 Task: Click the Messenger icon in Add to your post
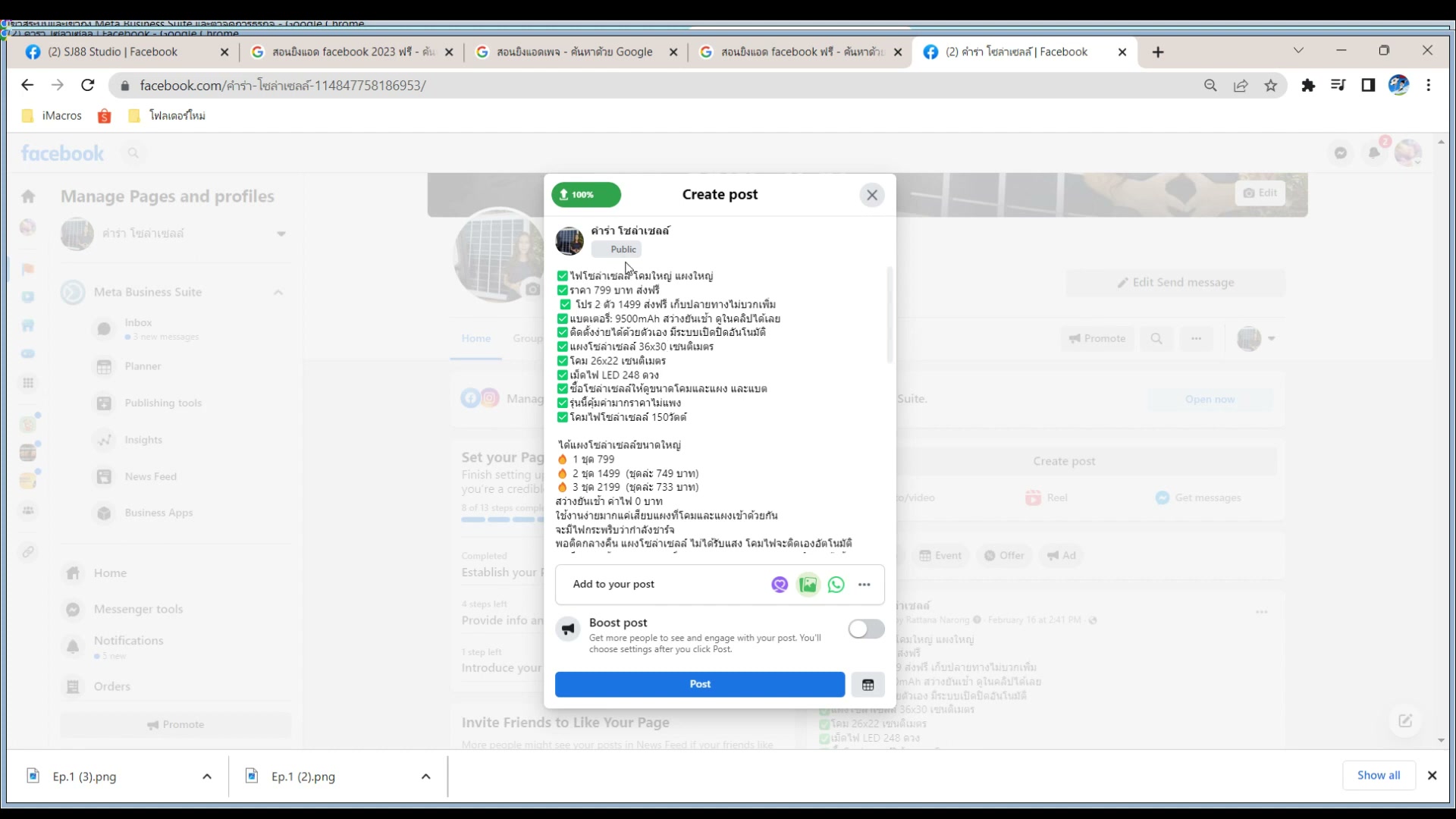(x=780, y=585)
